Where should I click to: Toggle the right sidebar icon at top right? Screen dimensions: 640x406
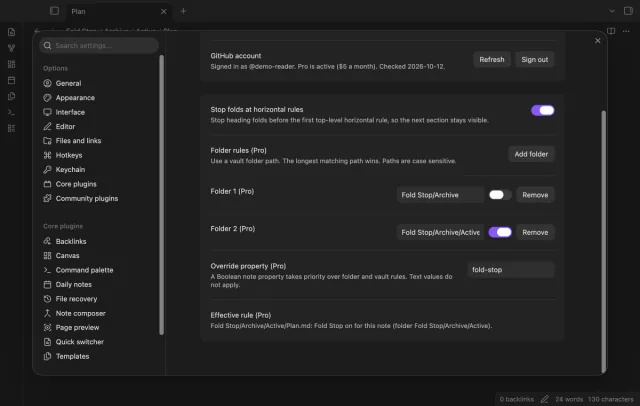click(x=628, y=11)
